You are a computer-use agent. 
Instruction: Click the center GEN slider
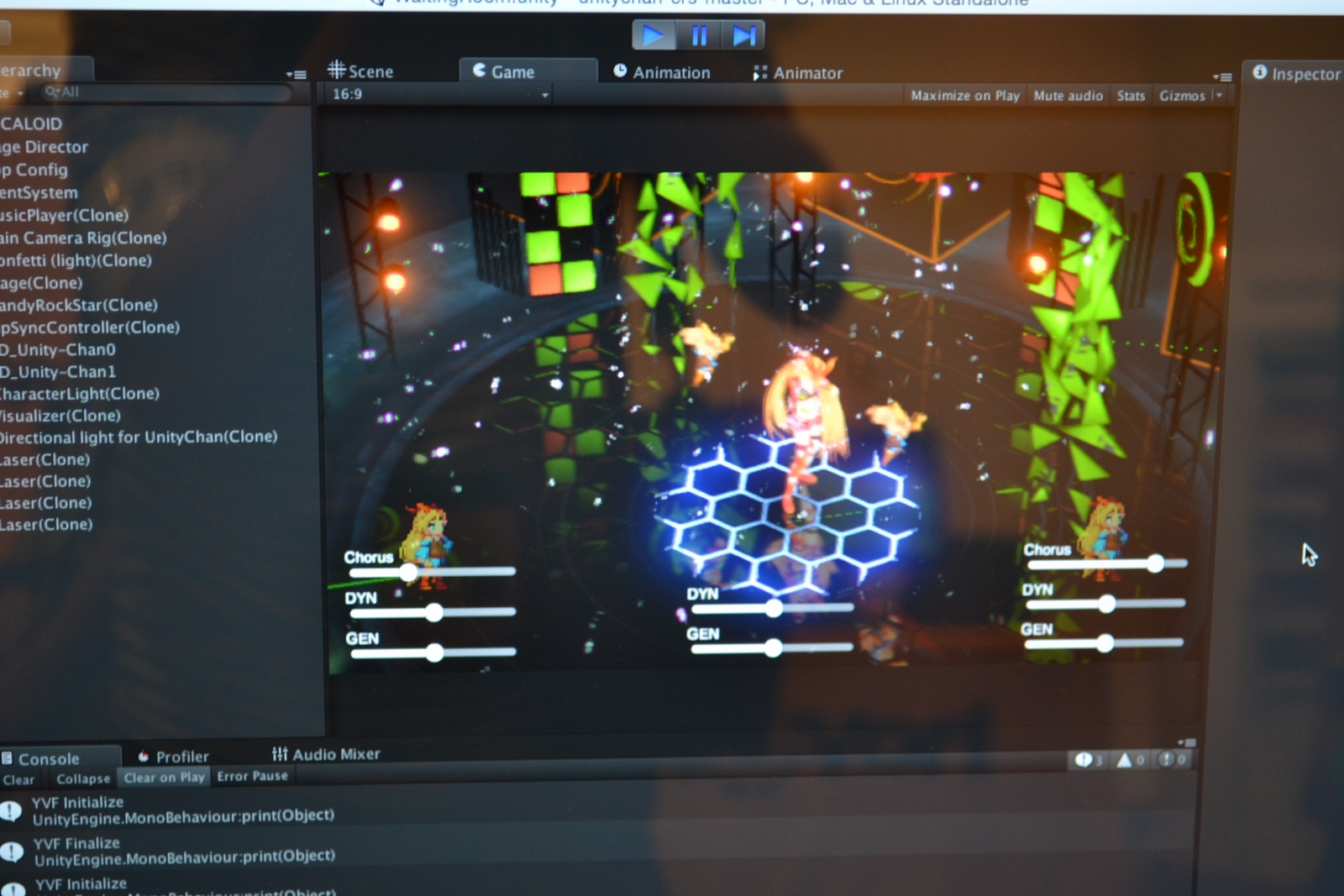(773, 647)
